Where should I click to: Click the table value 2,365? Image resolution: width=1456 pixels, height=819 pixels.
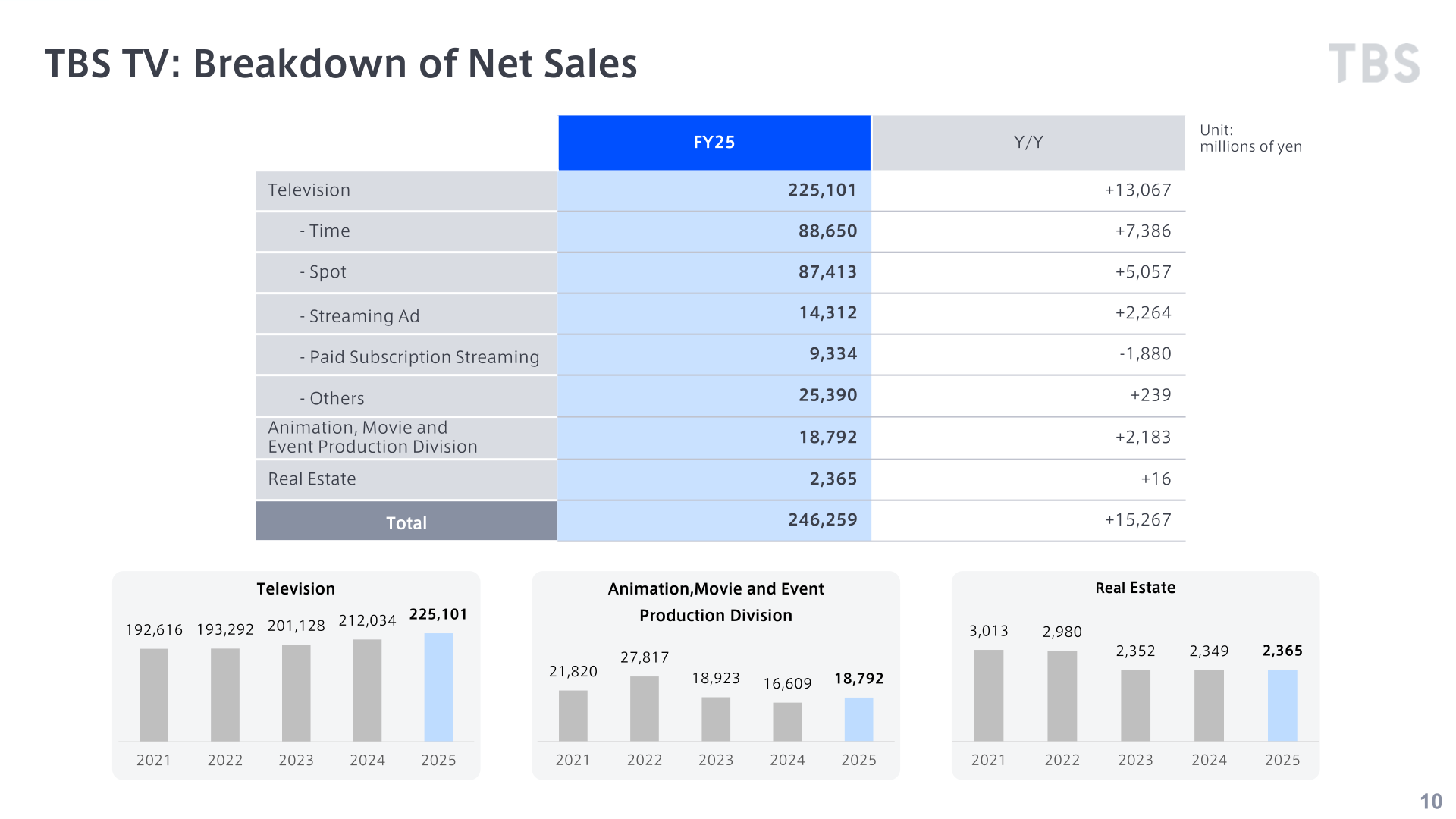point(833,479)
